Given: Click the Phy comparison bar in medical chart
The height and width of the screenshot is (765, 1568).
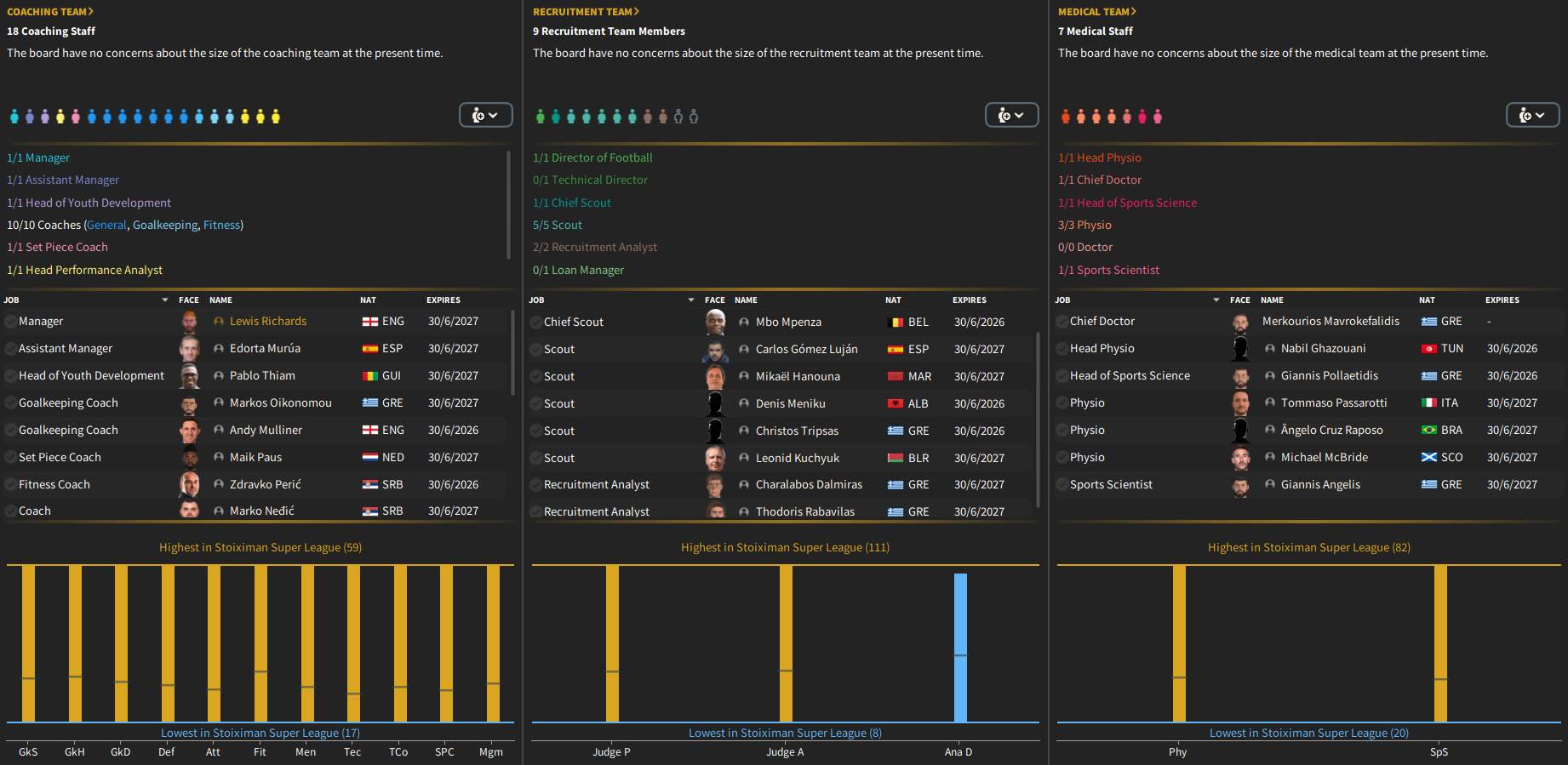Looking at the screenshot, I should tap(1179, 644).
